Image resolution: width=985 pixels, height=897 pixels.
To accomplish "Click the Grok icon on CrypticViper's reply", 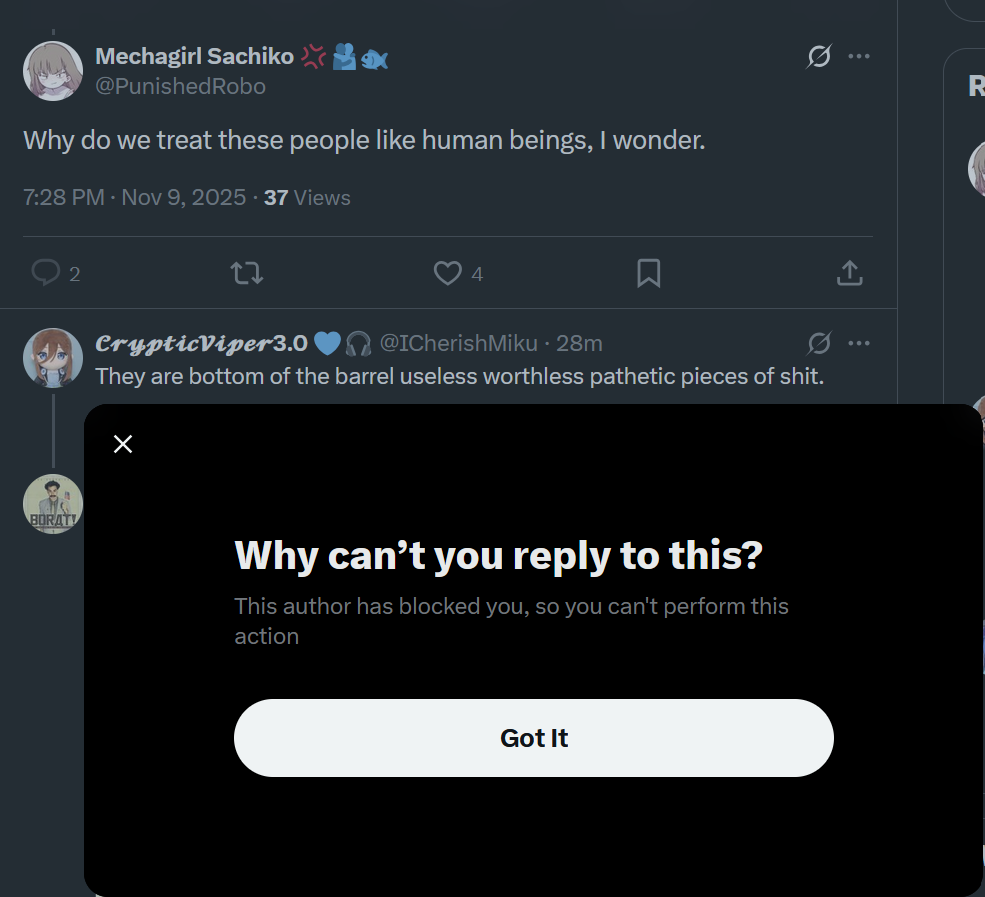I will 818,344.
